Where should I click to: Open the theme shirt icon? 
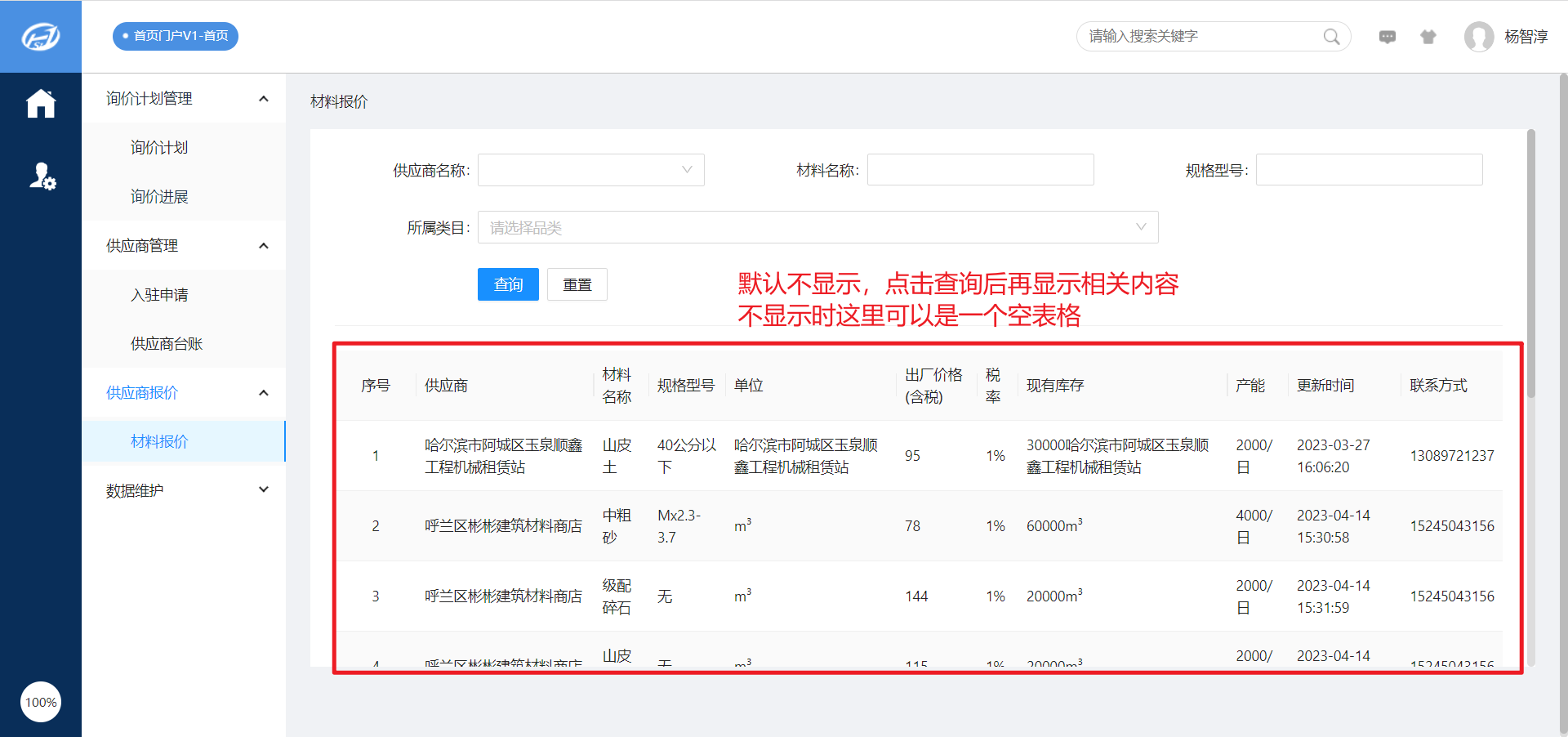(1428, 37)
